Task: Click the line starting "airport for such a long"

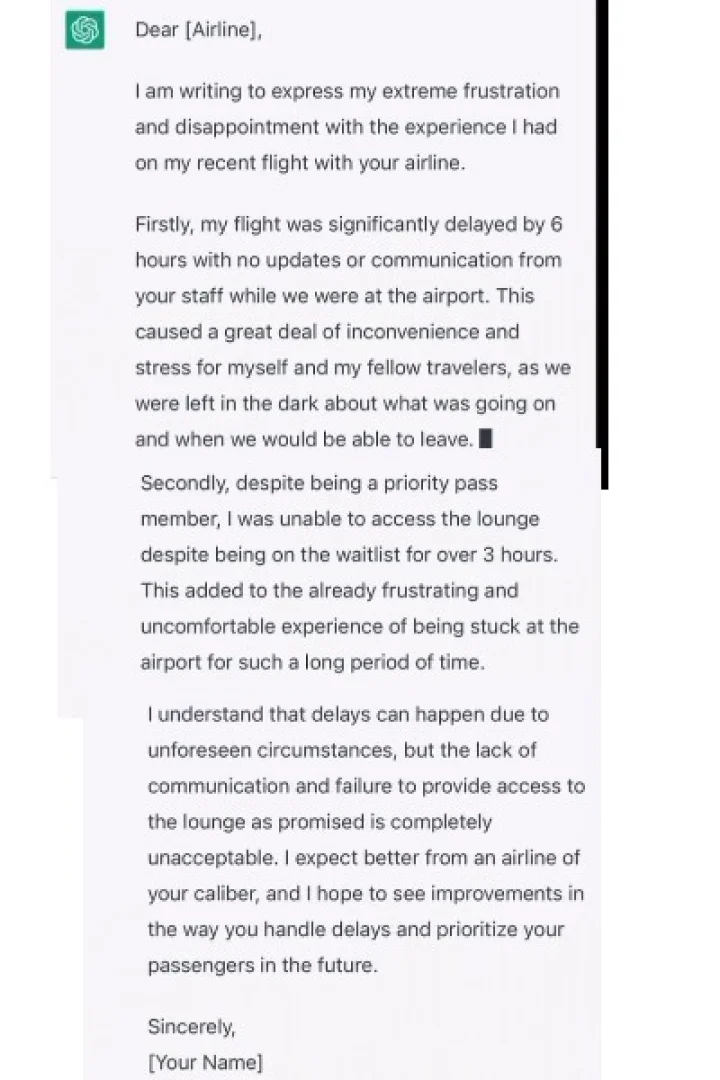Action: click(312, 663)
